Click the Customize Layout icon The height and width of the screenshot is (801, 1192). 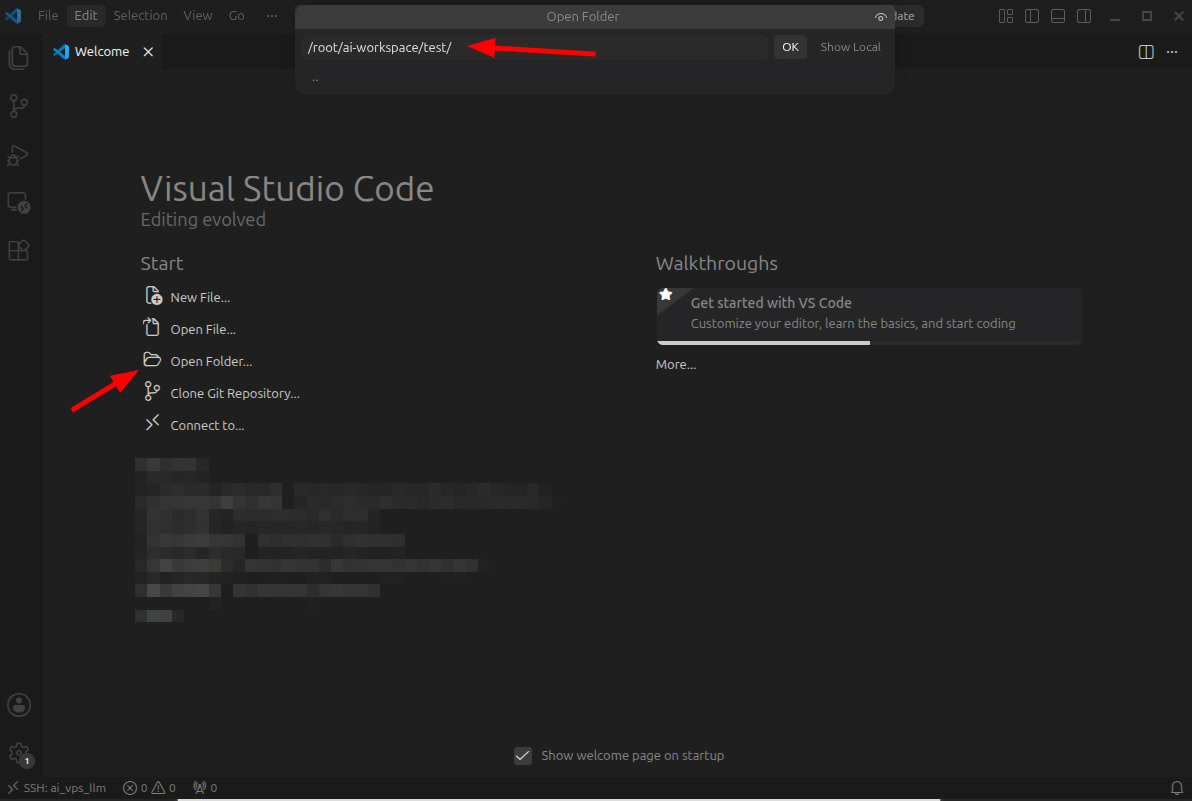[x=1006, y=16]
